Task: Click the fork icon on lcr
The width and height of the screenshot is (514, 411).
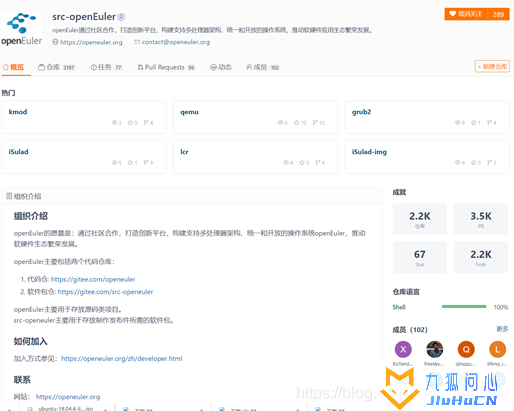Action: [318, 163]
